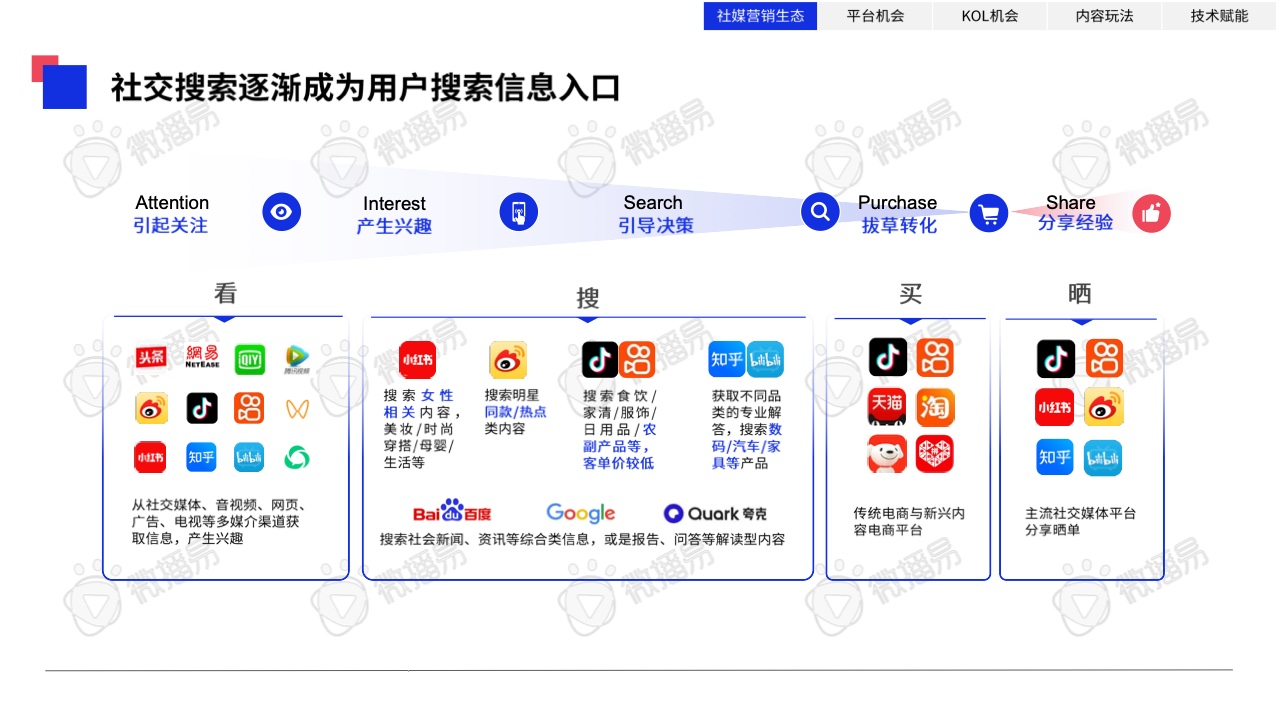
Task: Click the 主流社交媒体平台分享晒单 caption
Action: pyautogui.click(x=1080, y=522)
